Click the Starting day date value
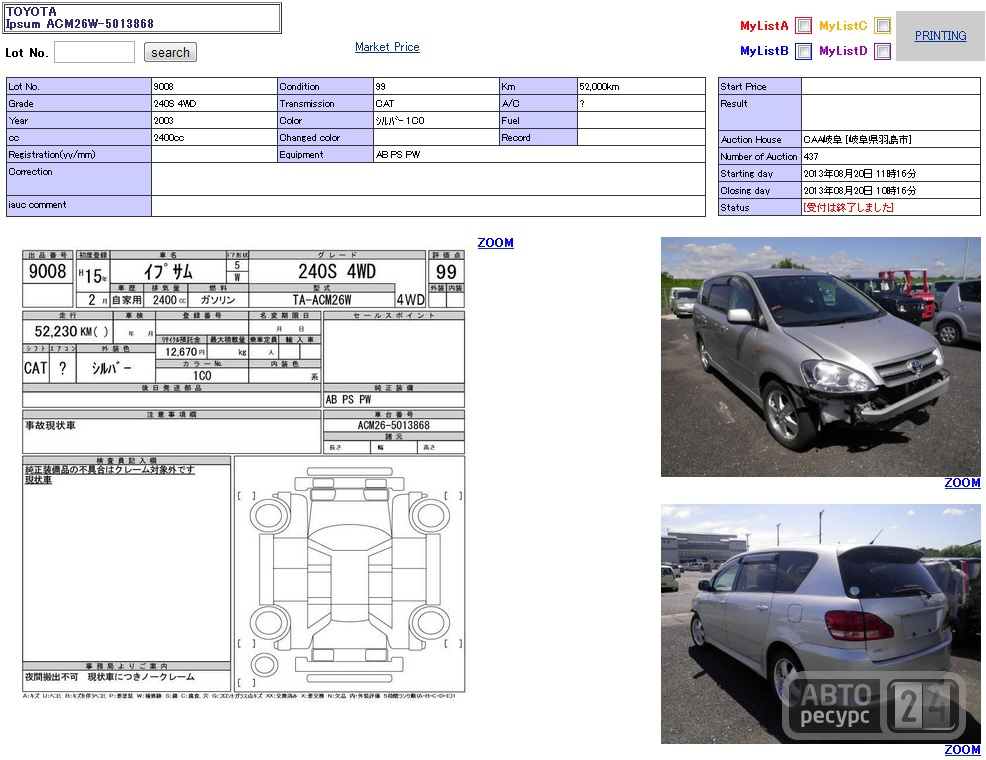The width and height of the screenshot is (986, 760). [x=860, y=173]
